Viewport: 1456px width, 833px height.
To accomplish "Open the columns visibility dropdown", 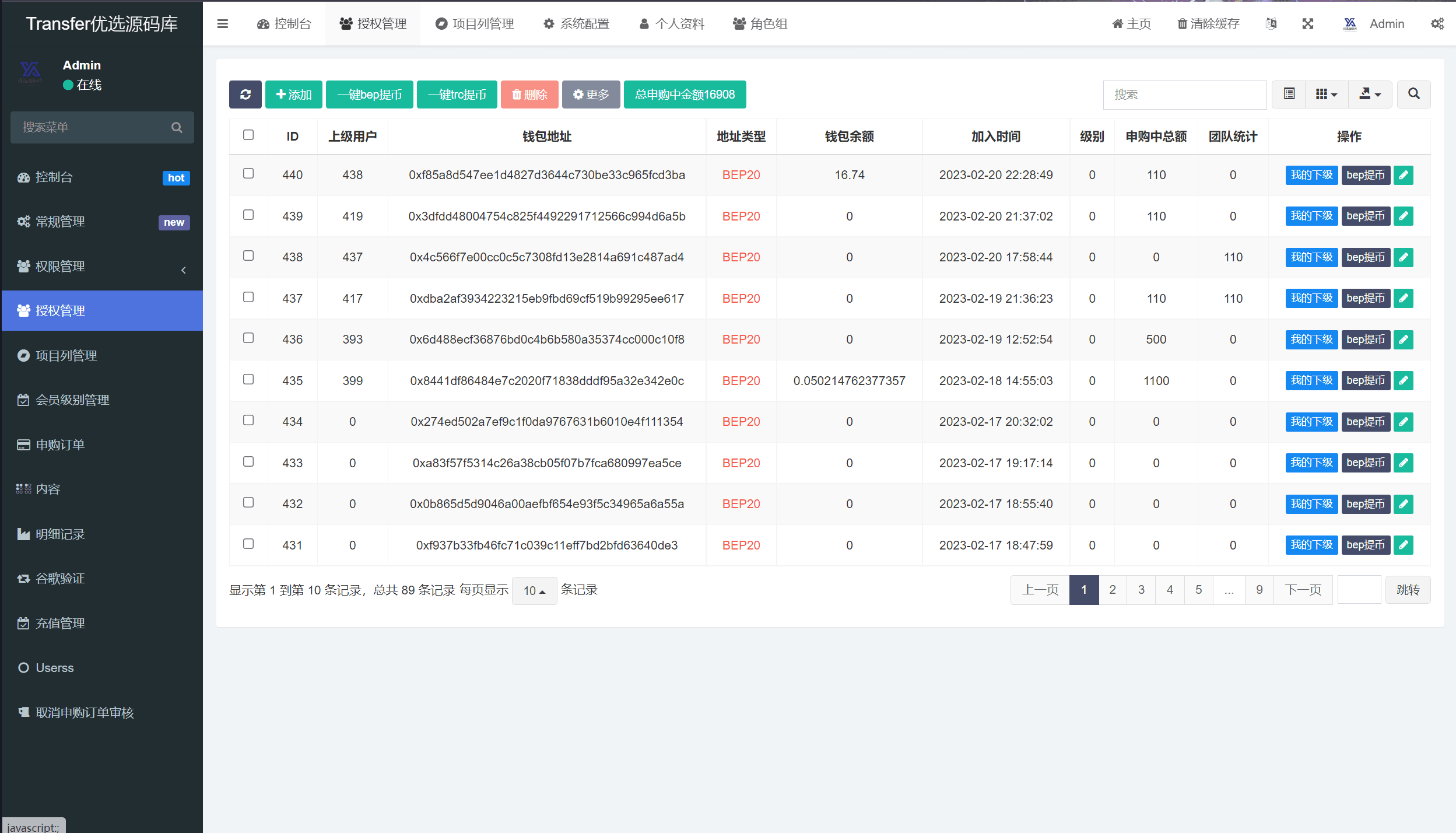I will click(x=1326, y=94).
